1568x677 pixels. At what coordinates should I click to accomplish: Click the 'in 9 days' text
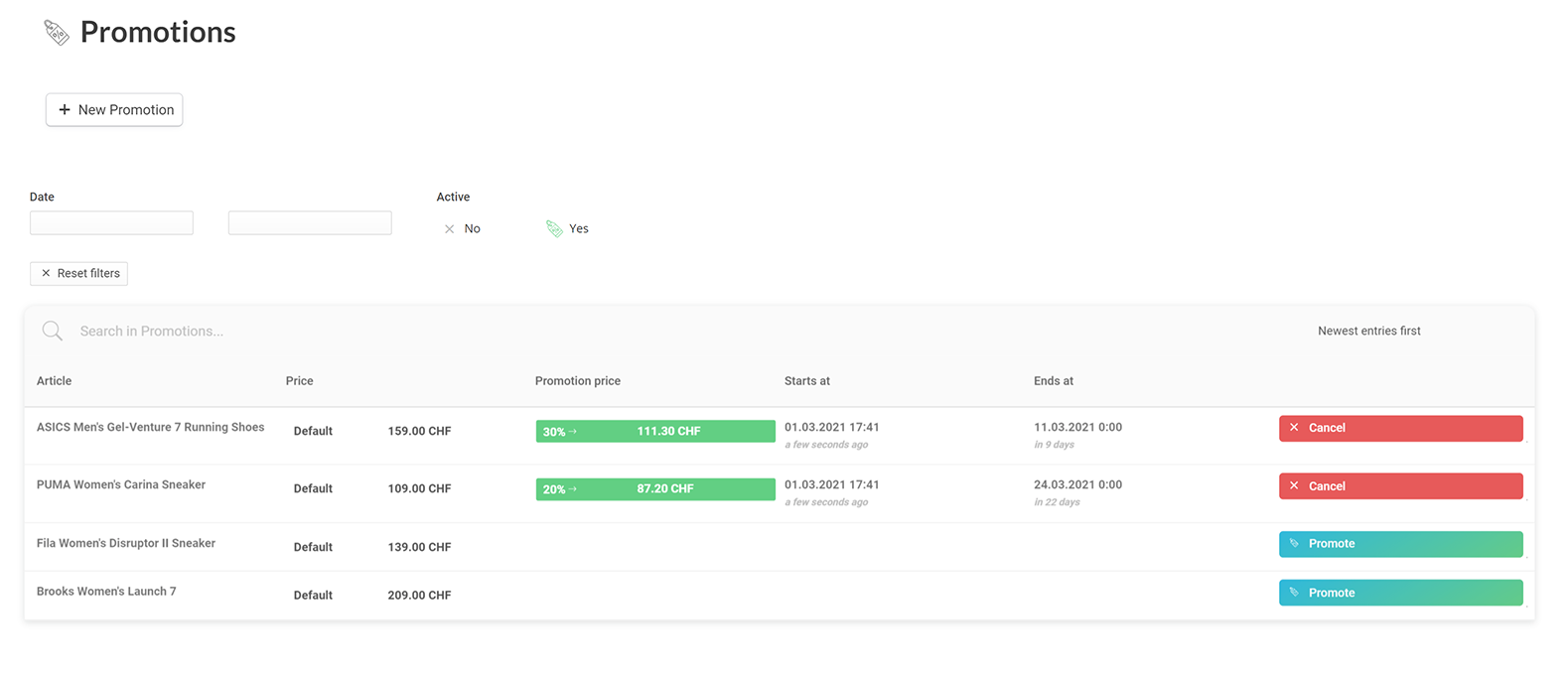[x=1055, y=445]
